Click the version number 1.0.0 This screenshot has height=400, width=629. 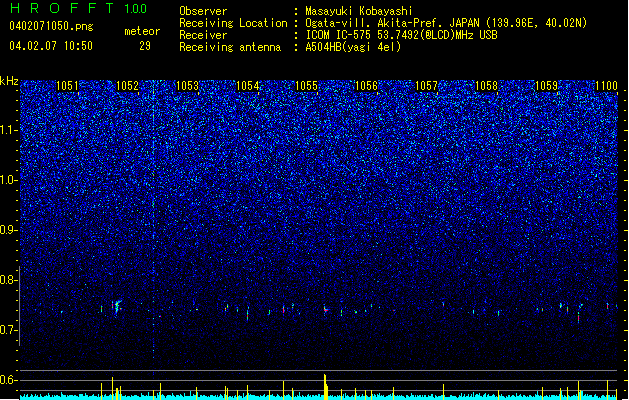(136, 9)
